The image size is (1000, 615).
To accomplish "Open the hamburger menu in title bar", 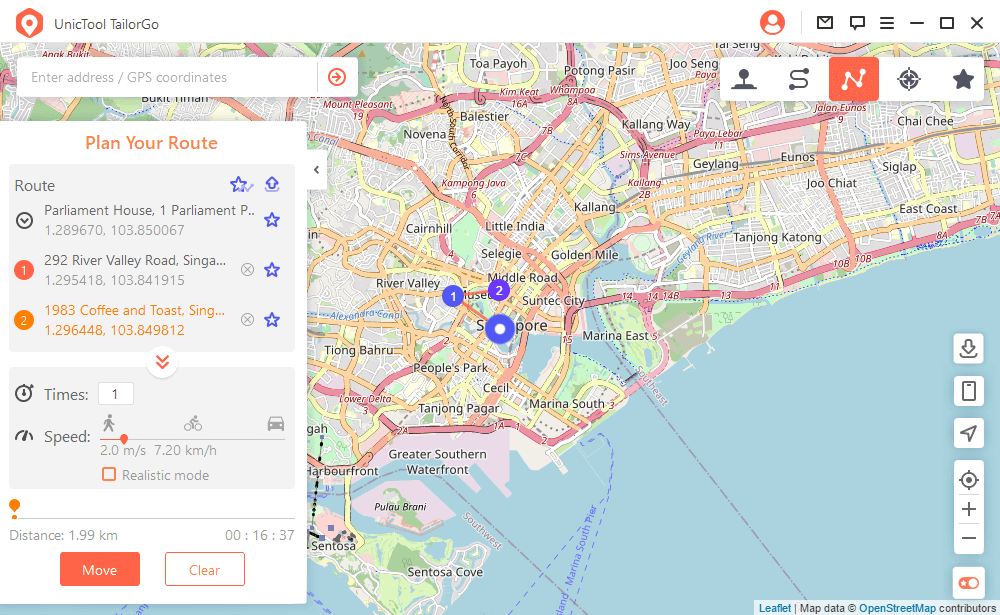I will click(887, 23).
